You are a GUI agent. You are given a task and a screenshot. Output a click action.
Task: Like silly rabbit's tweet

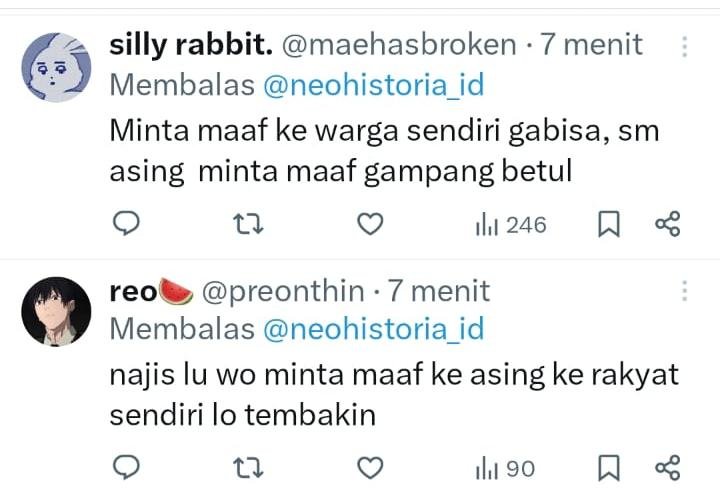click(x=370, y=224)
